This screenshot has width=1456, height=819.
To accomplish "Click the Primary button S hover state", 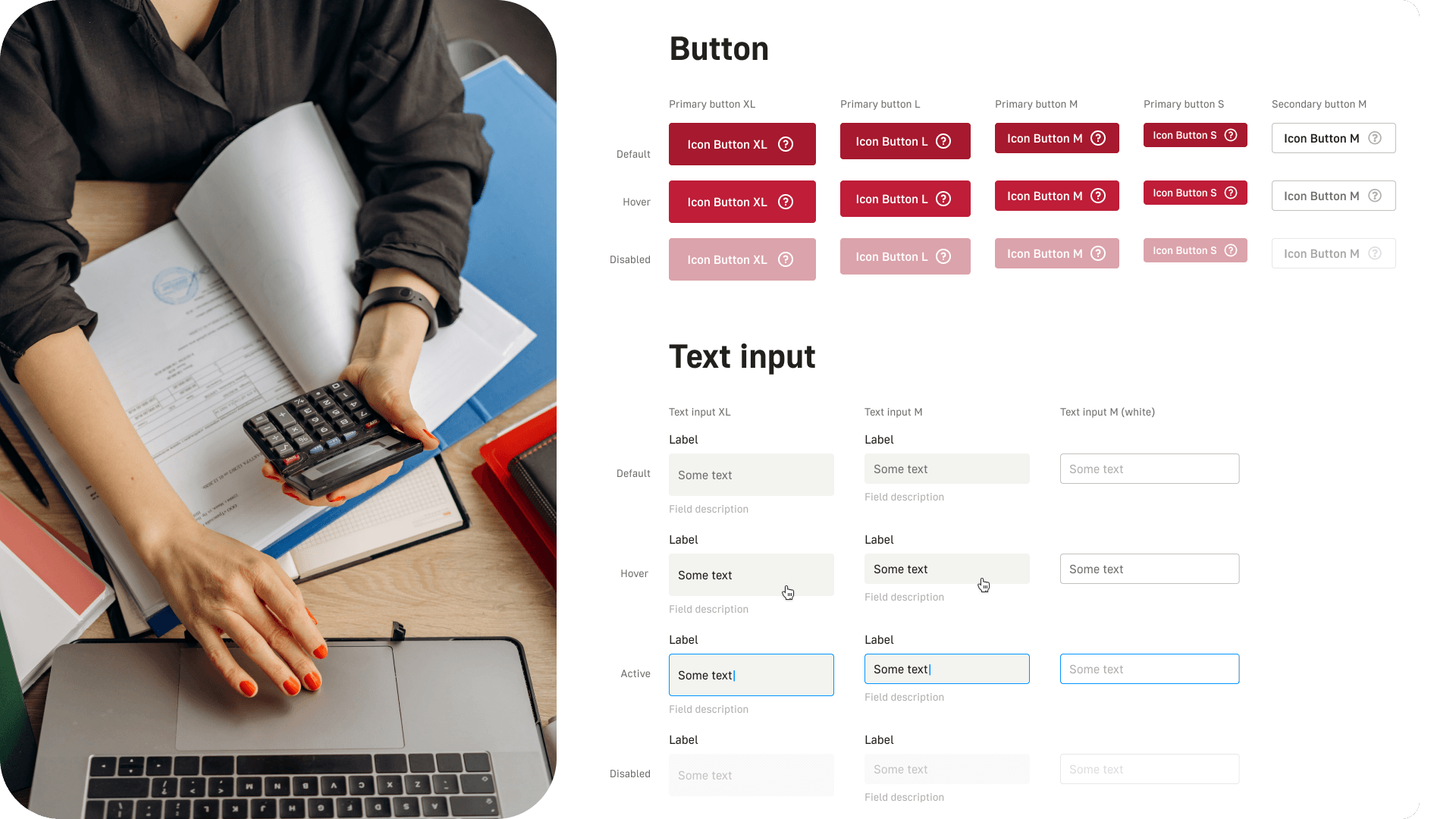I will 1196,192.
